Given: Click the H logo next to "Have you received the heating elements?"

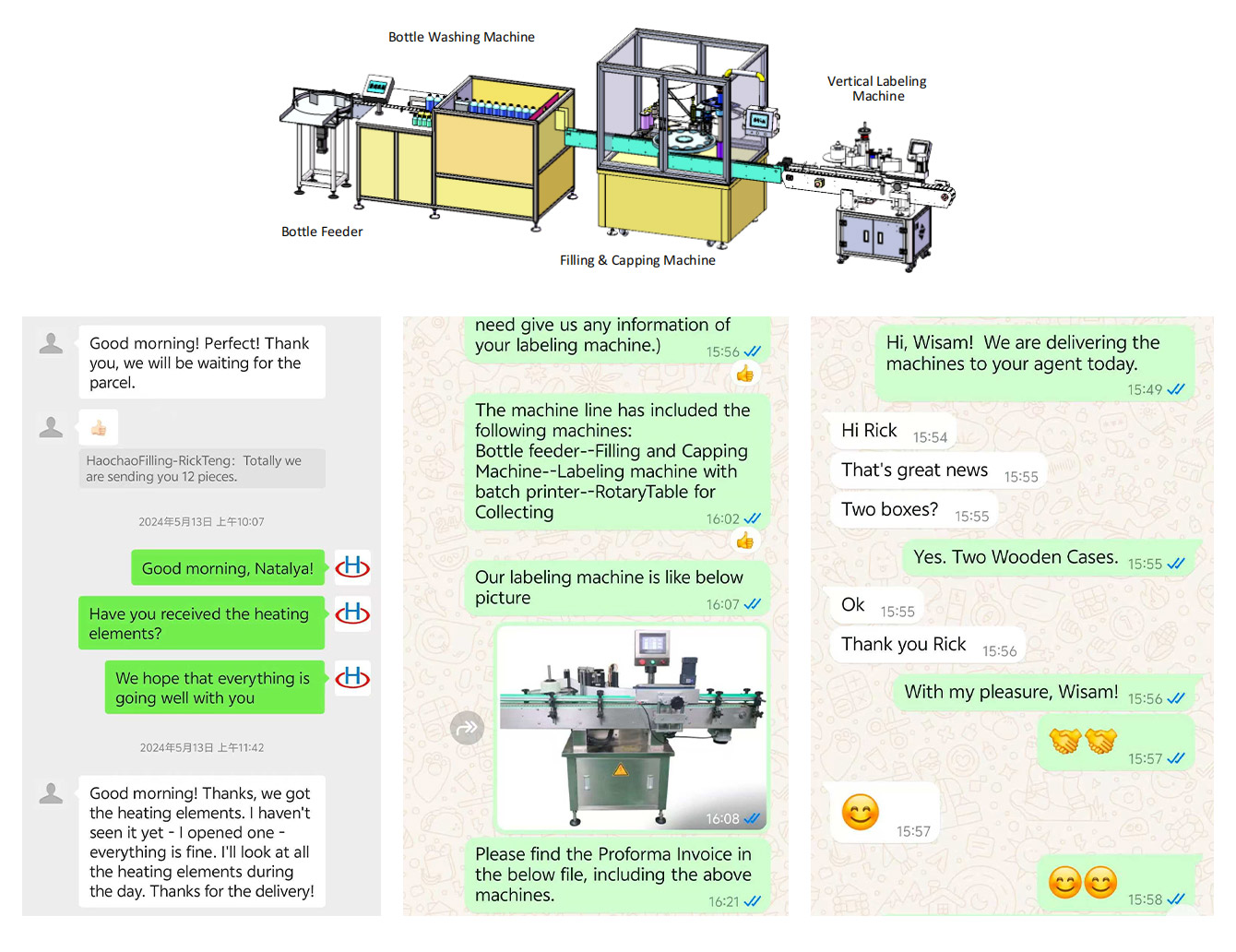Looking at the screenshot, I should (352, 613).
